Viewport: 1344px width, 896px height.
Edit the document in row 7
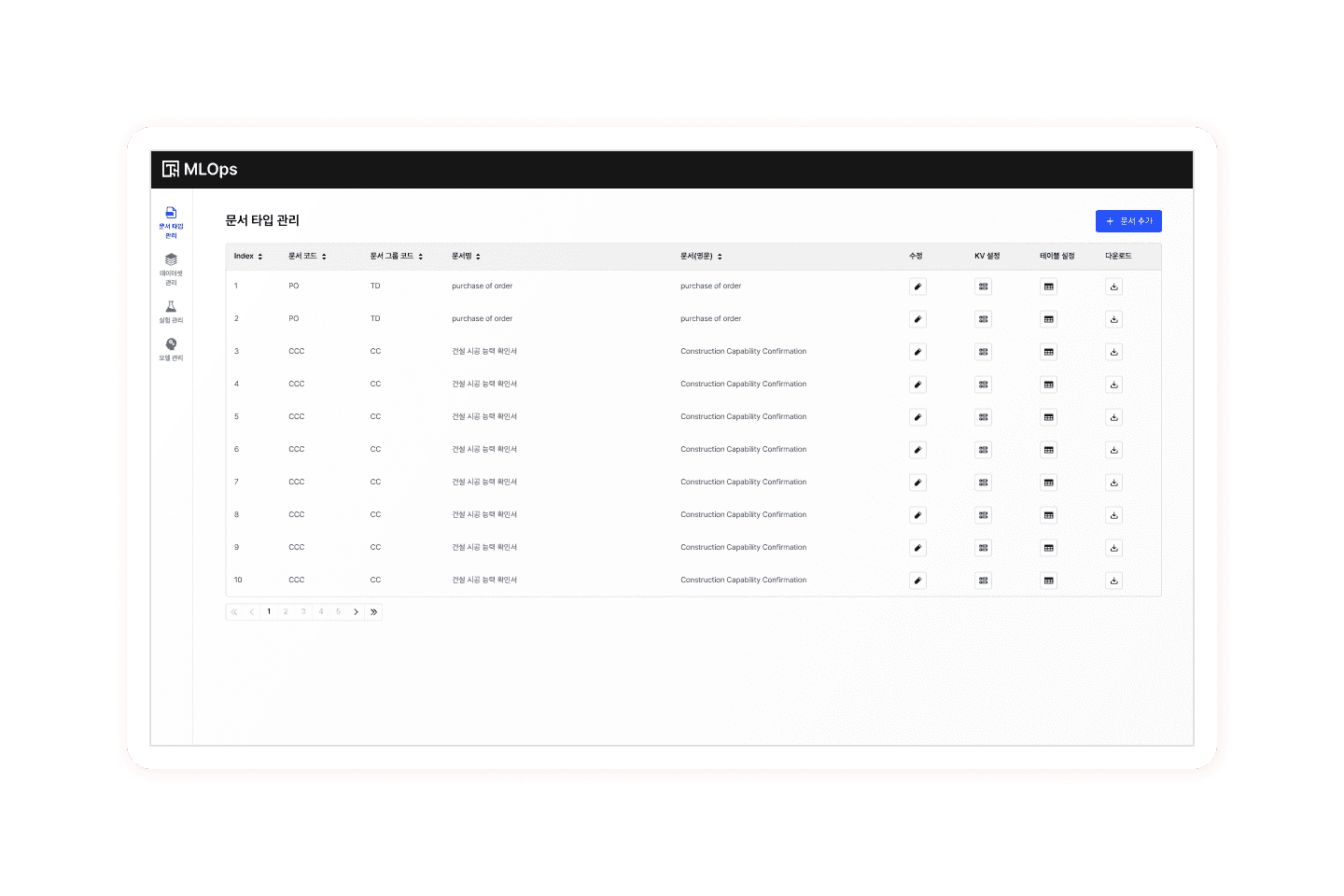(918, 483)
